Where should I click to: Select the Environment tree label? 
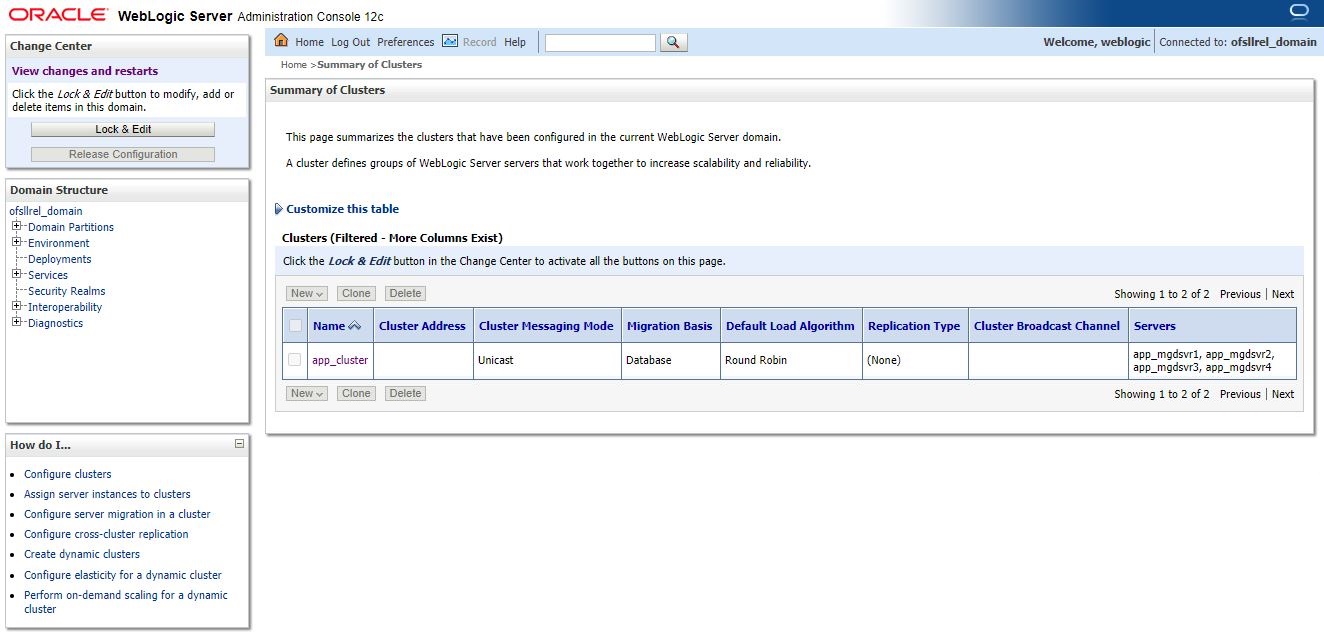coord(59,243)
